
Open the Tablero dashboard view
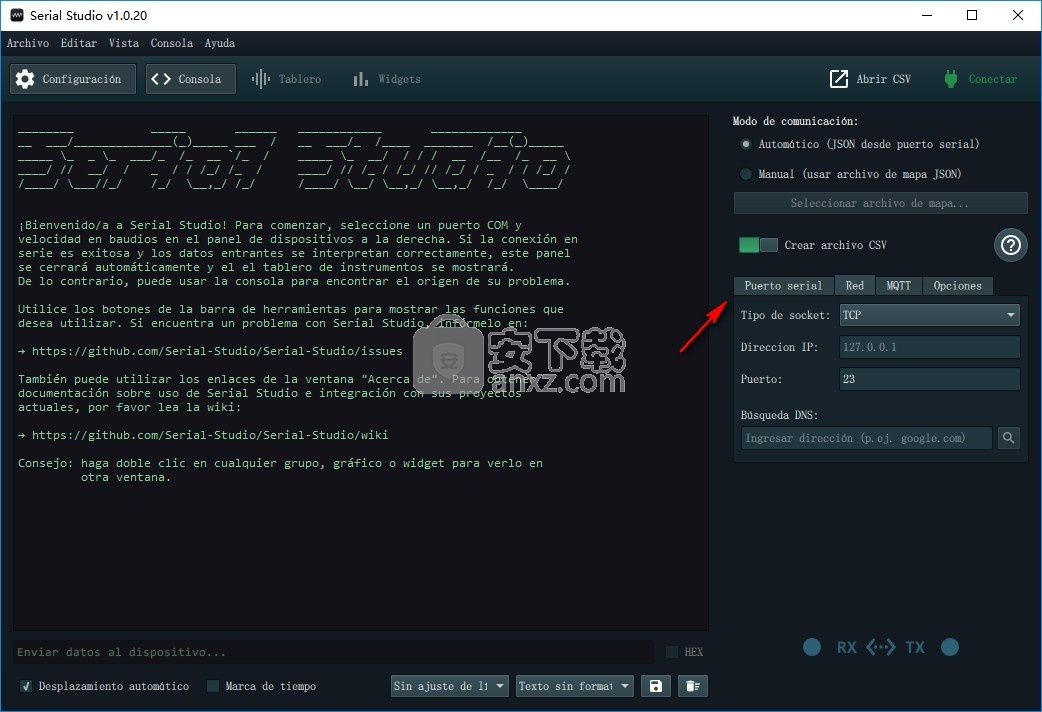[x=286, y=79]
